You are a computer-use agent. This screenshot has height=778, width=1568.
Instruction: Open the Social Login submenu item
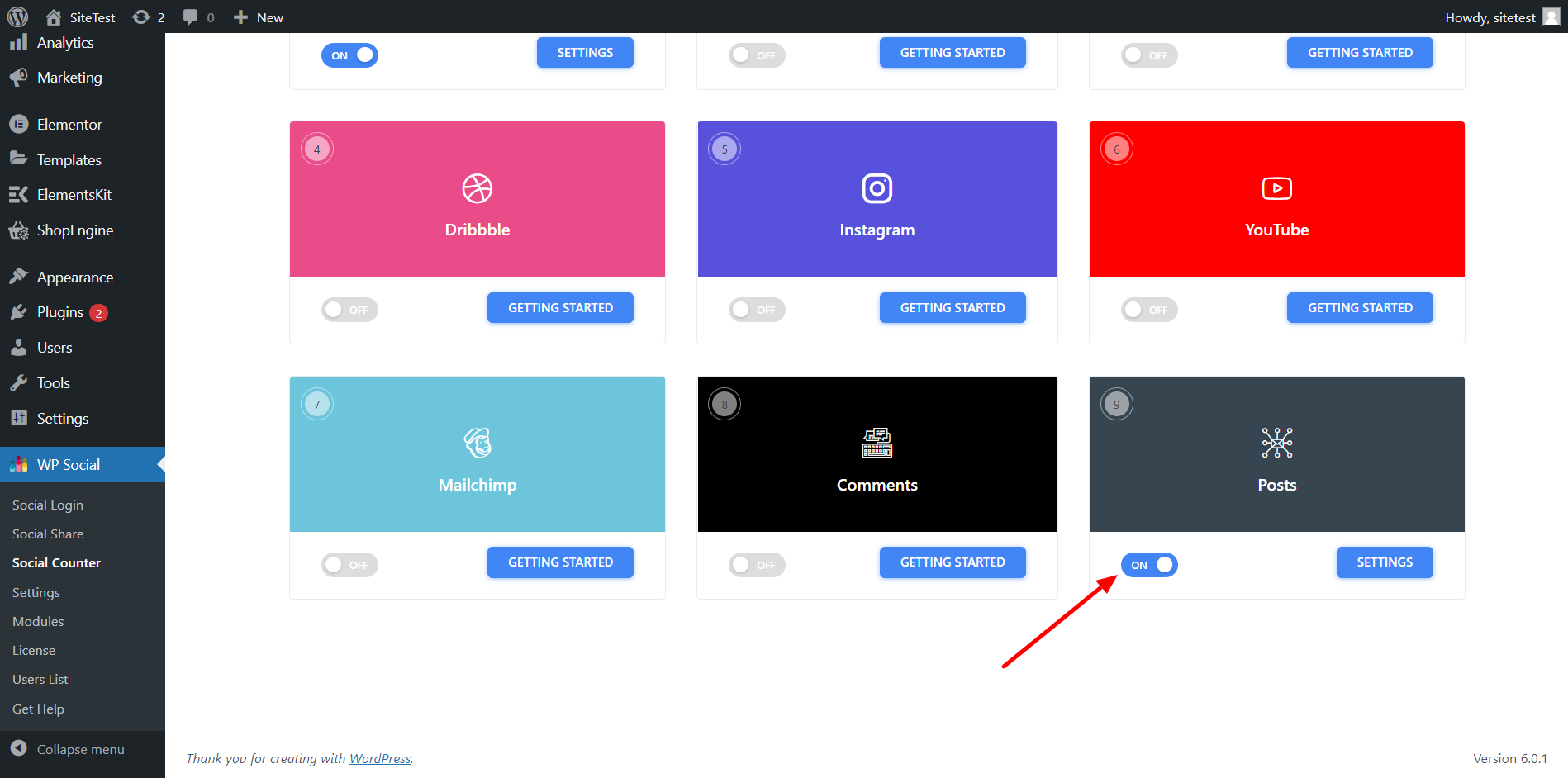click(48, 505)
